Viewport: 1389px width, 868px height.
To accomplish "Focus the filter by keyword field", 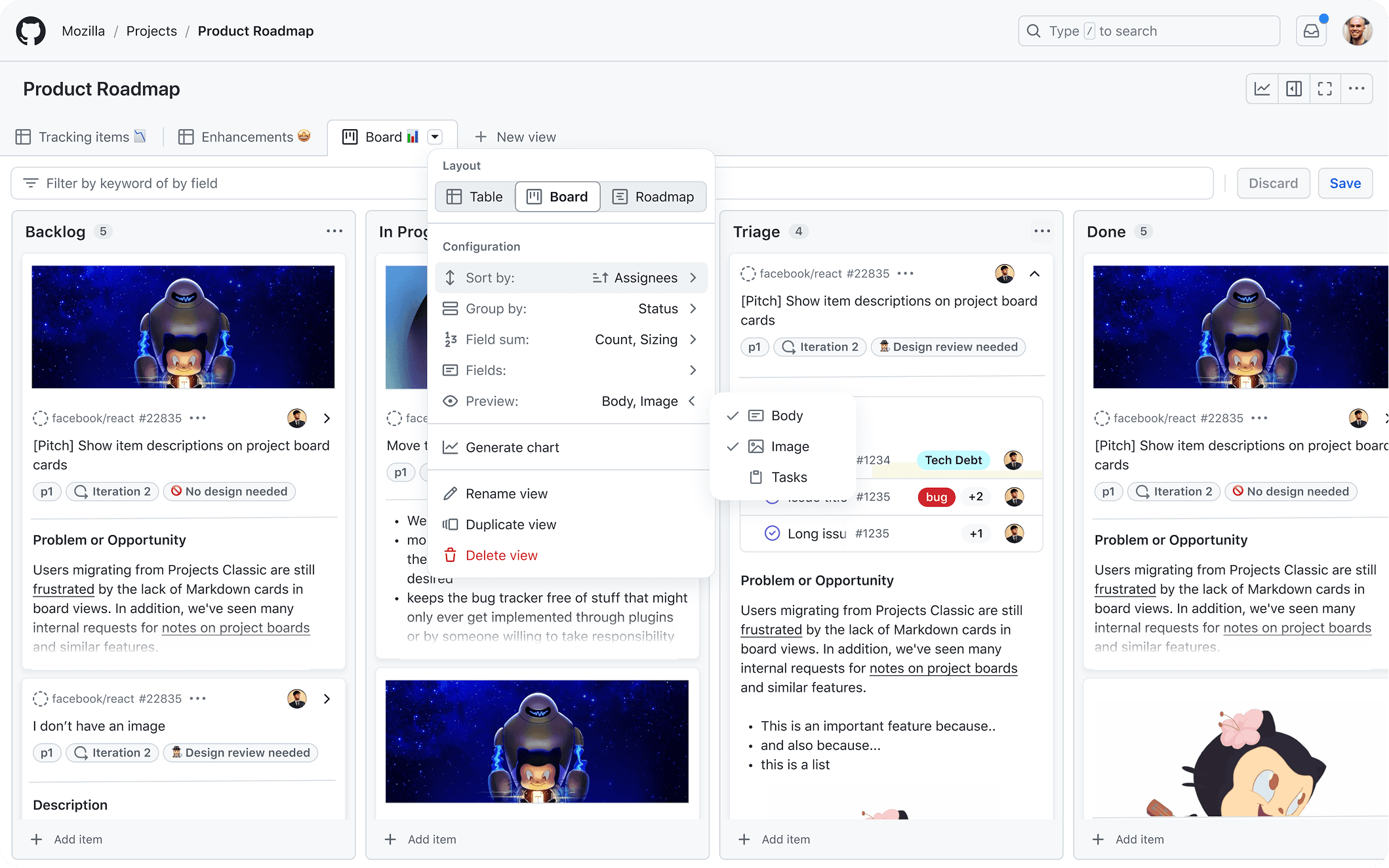I will pos(611,184).
